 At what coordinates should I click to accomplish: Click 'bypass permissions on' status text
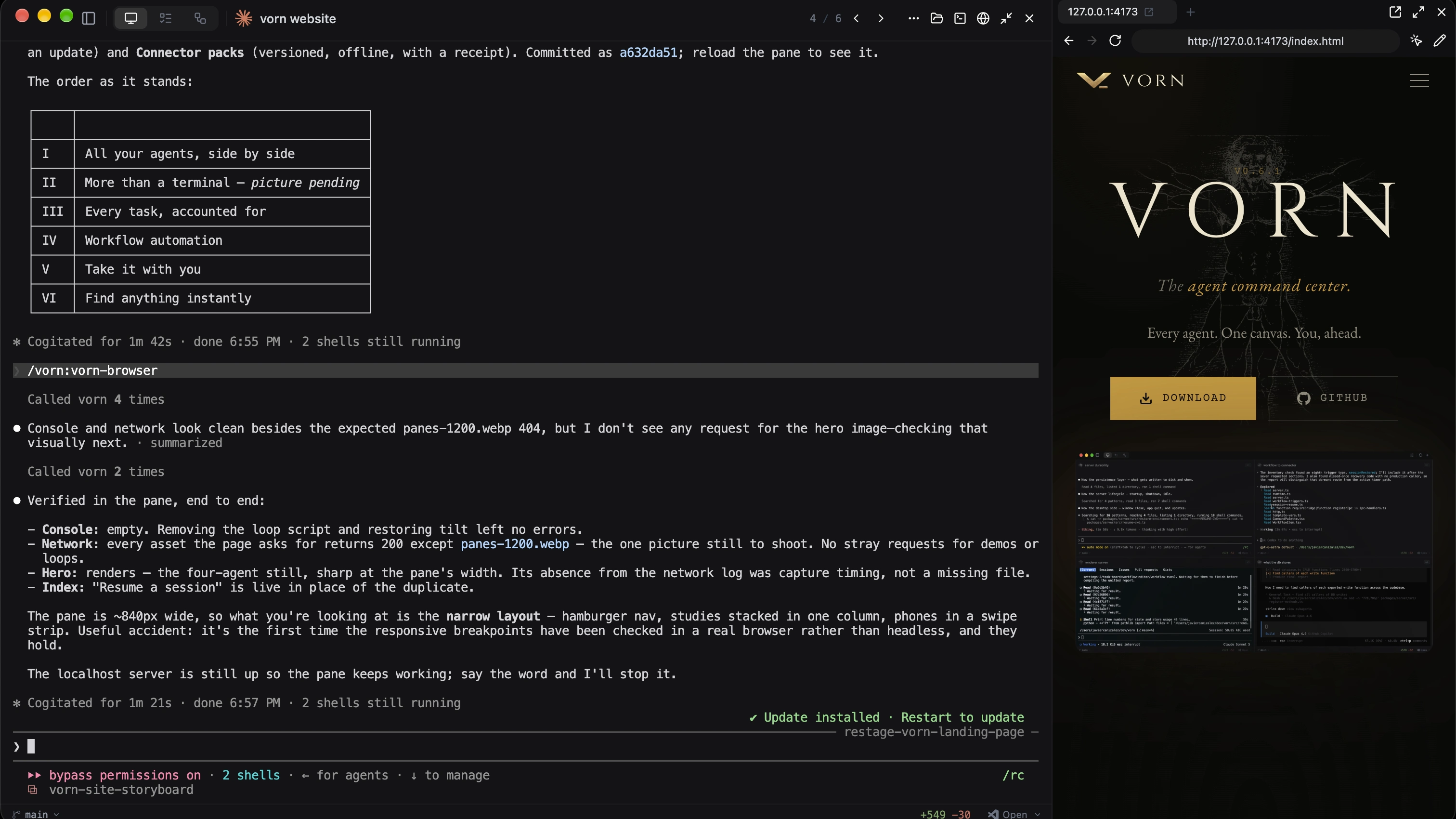[x=124, y=776]
